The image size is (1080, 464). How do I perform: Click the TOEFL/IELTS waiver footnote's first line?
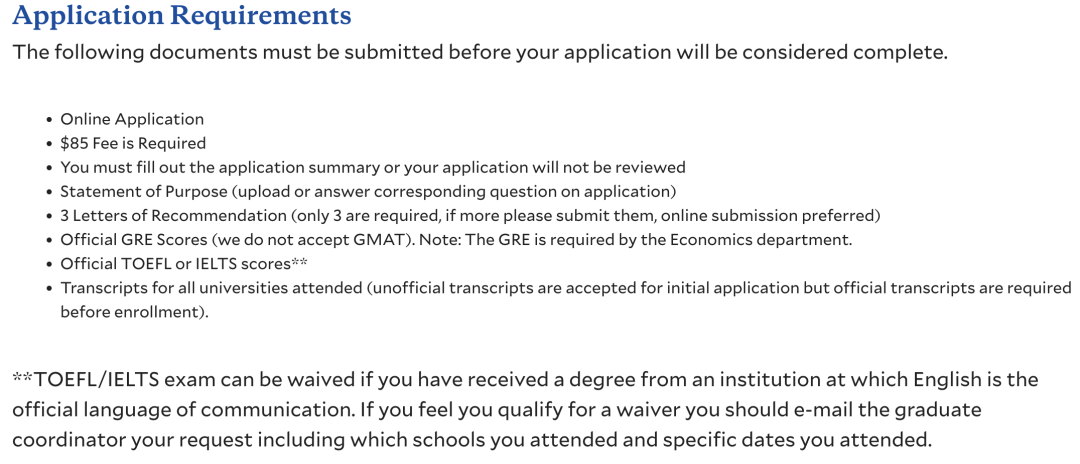click(x=524, y=380)
